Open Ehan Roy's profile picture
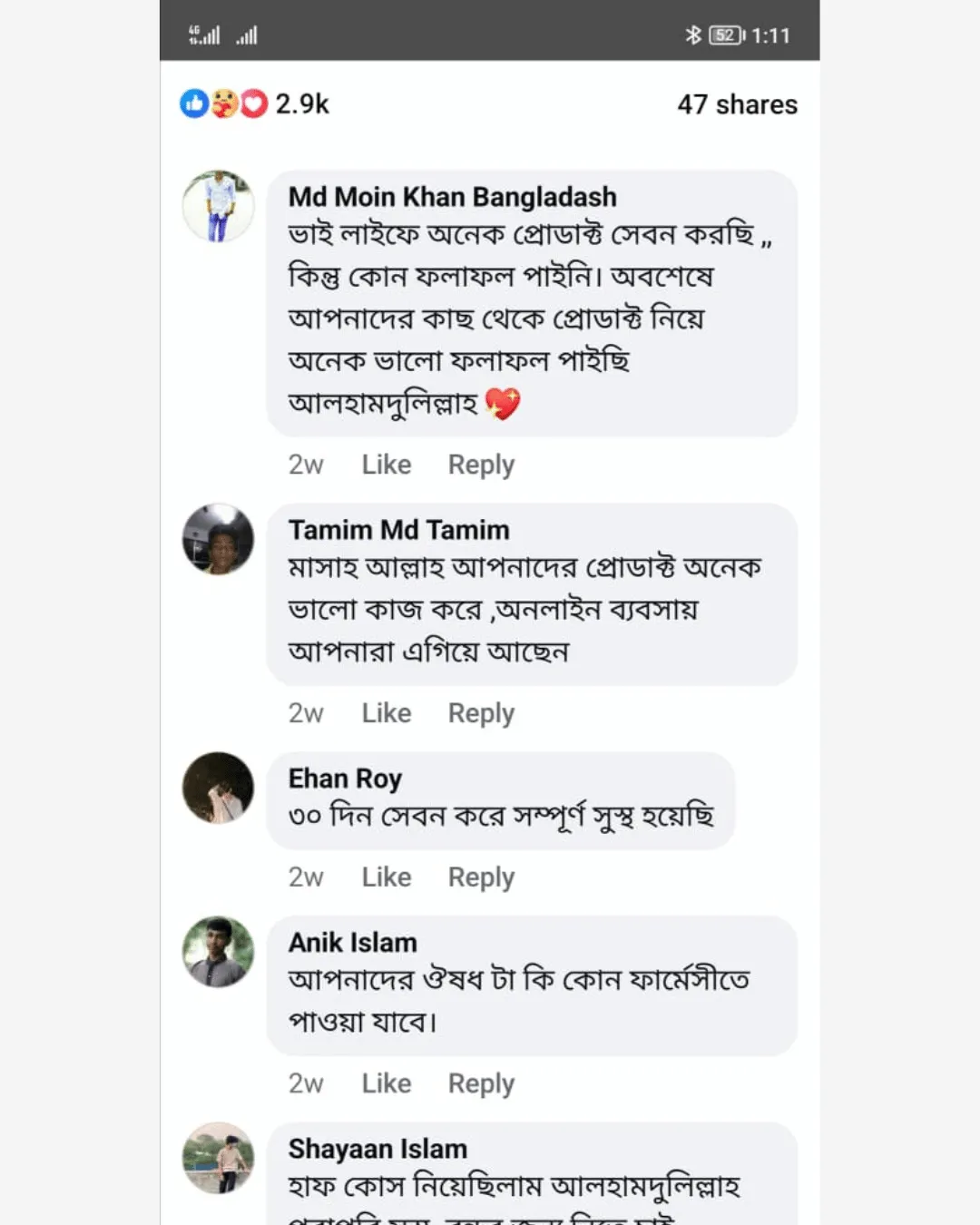 [x=219, y=788]
